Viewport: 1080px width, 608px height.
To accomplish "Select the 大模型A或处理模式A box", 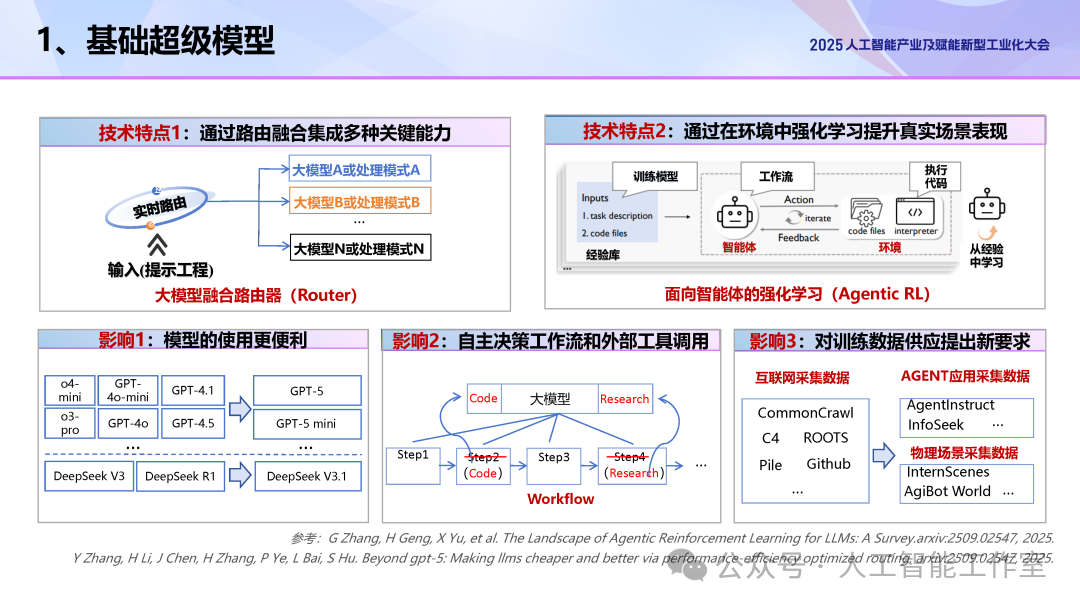I will point(359,168).
